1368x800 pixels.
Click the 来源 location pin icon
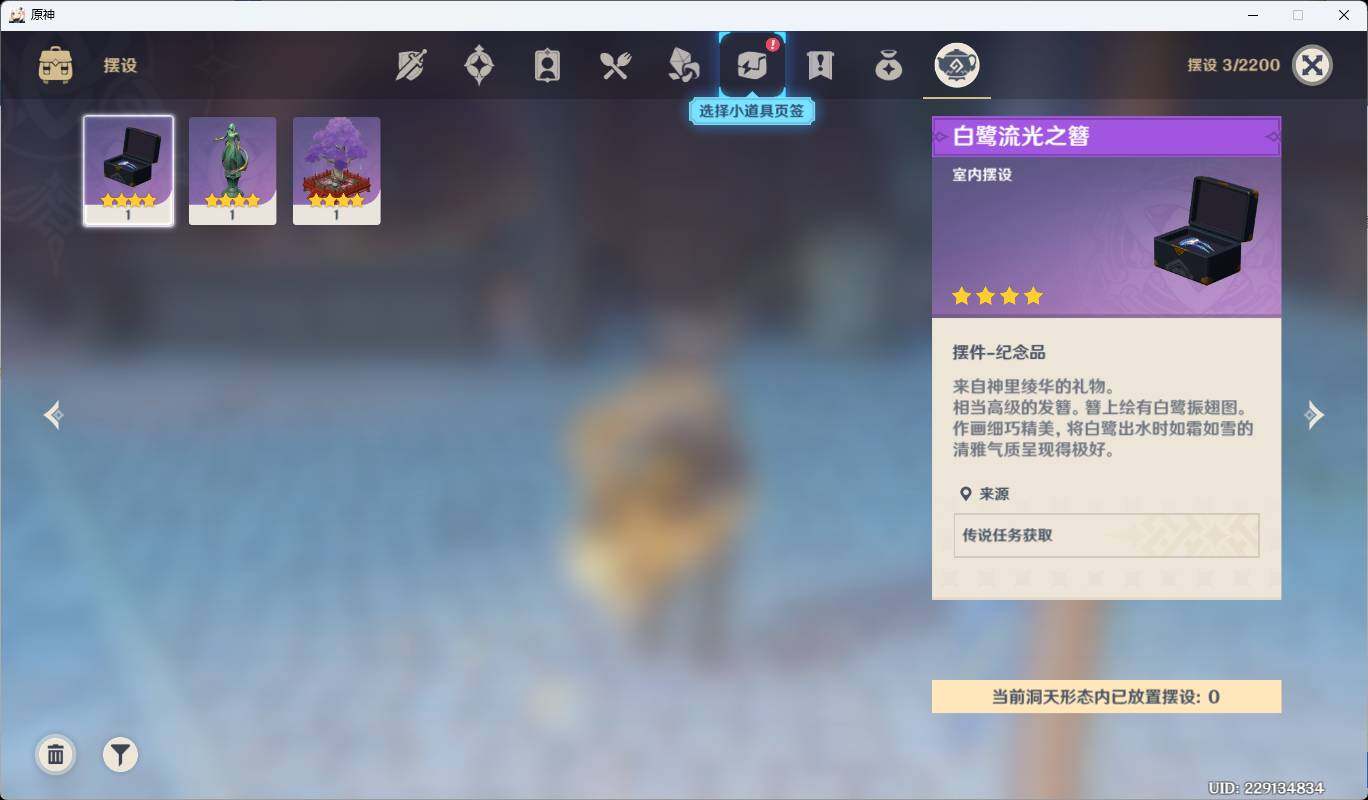pyautogui.click(x=965, y=494)
